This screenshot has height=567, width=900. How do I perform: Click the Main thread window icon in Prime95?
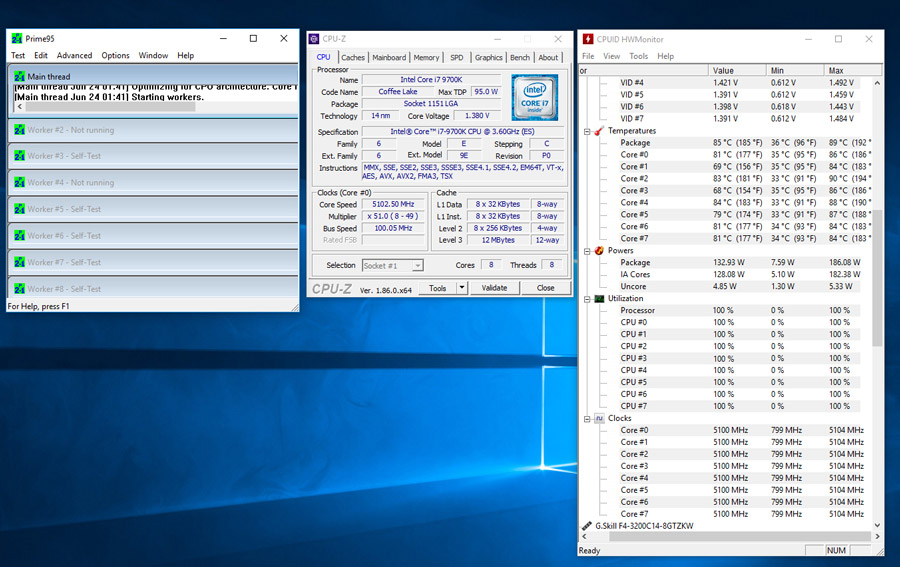click(20, 76)
